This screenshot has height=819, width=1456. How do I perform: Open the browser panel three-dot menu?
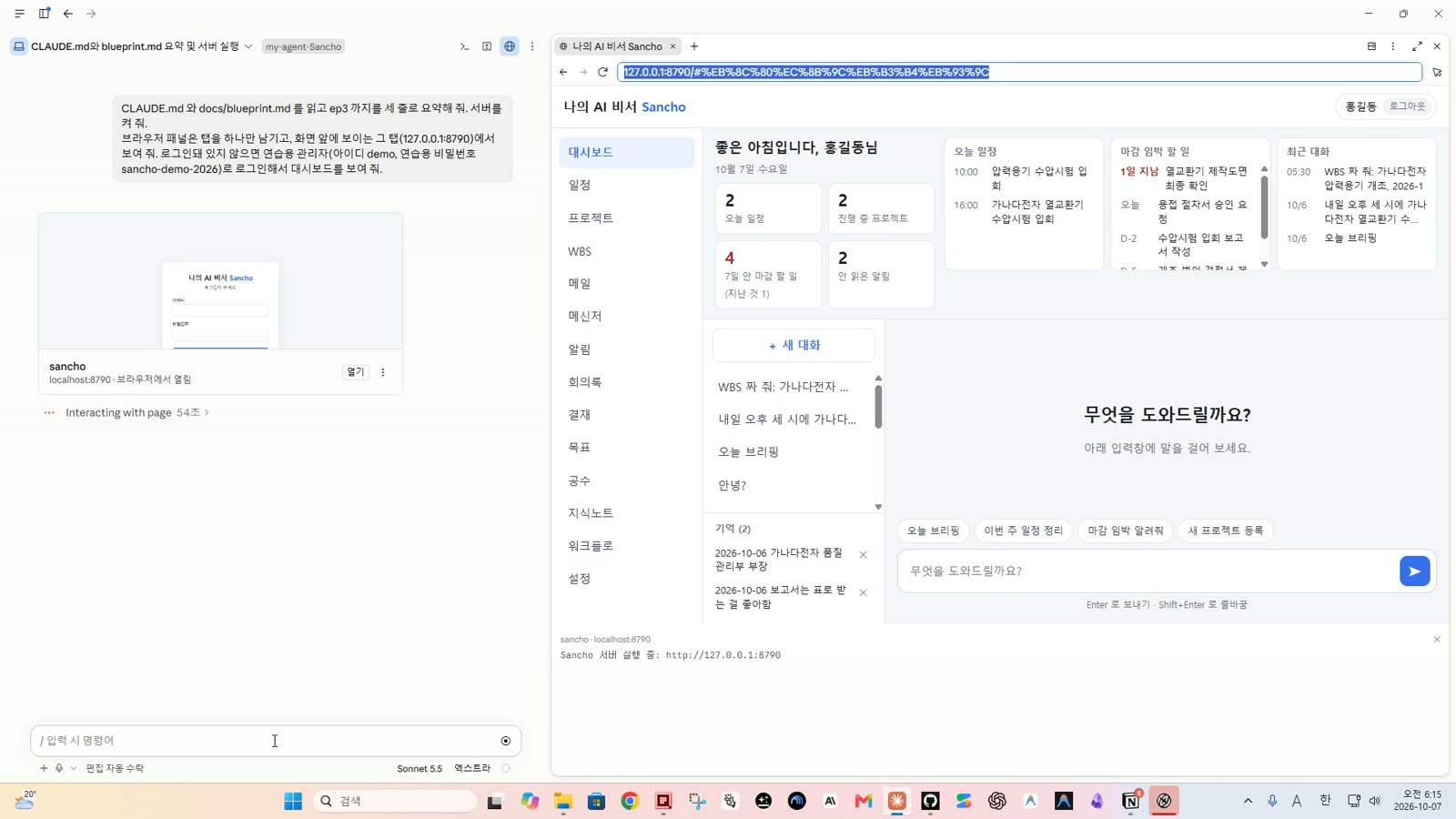pyautogui.click(x=1392, y=46)
